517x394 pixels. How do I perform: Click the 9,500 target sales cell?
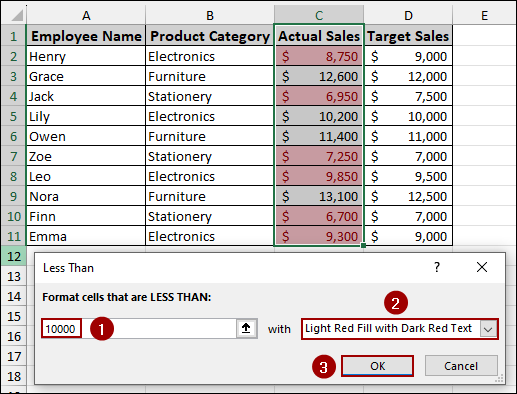pyautogui.click(x=408, y=176)
